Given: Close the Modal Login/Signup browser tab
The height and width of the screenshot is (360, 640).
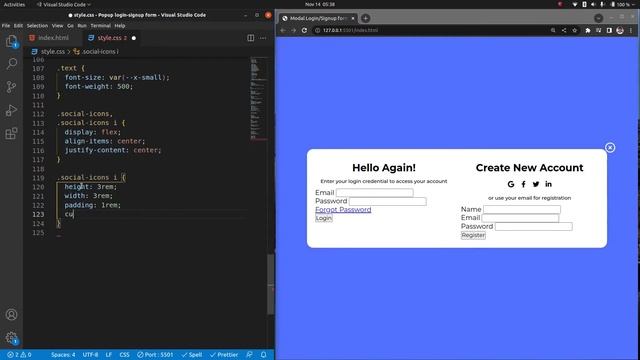Looking at the screenshot, I should click(353, 18).
